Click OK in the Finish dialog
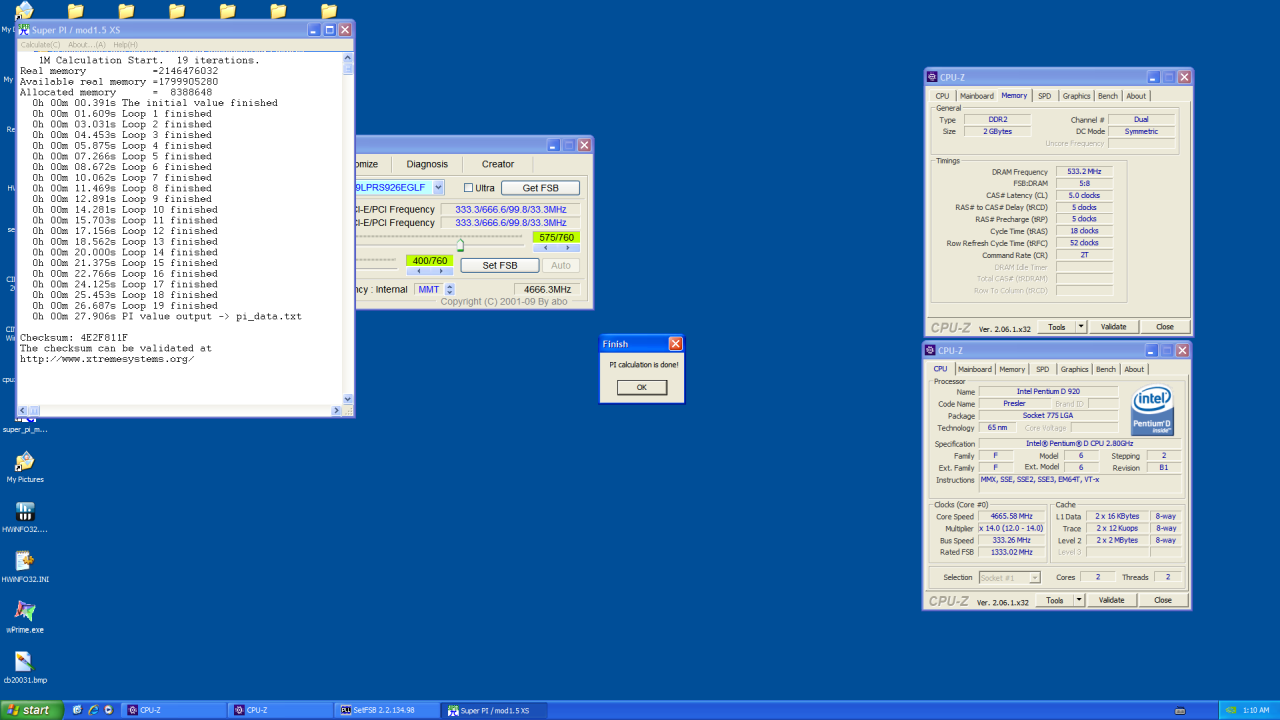 tap(641, 387)
